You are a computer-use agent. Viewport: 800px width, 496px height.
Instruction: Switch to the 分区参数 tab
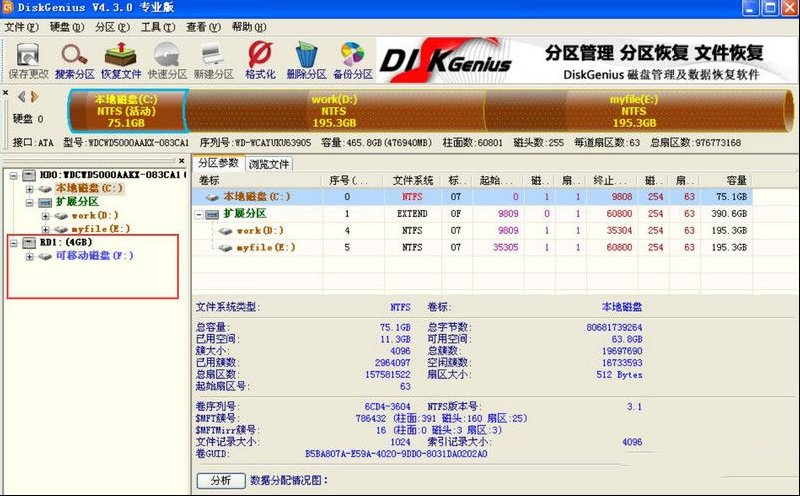218,163
